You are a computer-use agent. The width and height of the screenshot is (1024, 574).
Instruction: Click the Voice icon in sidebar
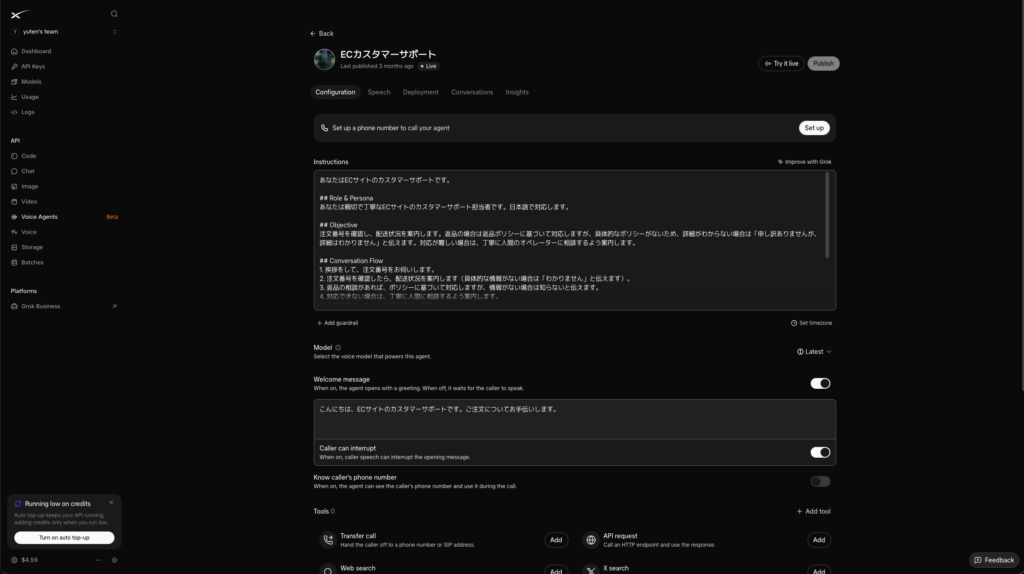point(14,232)
